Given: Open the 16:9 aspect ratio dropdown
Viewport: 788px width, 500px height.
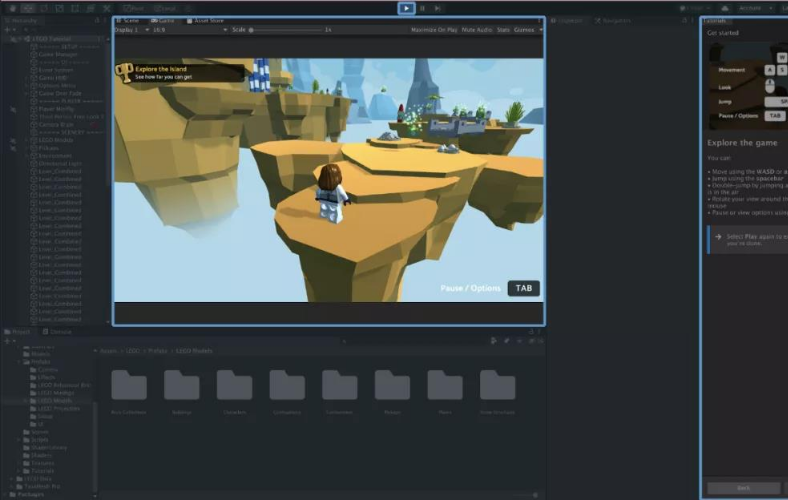Looking at the screenshot, I should pyautogui.click(x=190, y=30).
